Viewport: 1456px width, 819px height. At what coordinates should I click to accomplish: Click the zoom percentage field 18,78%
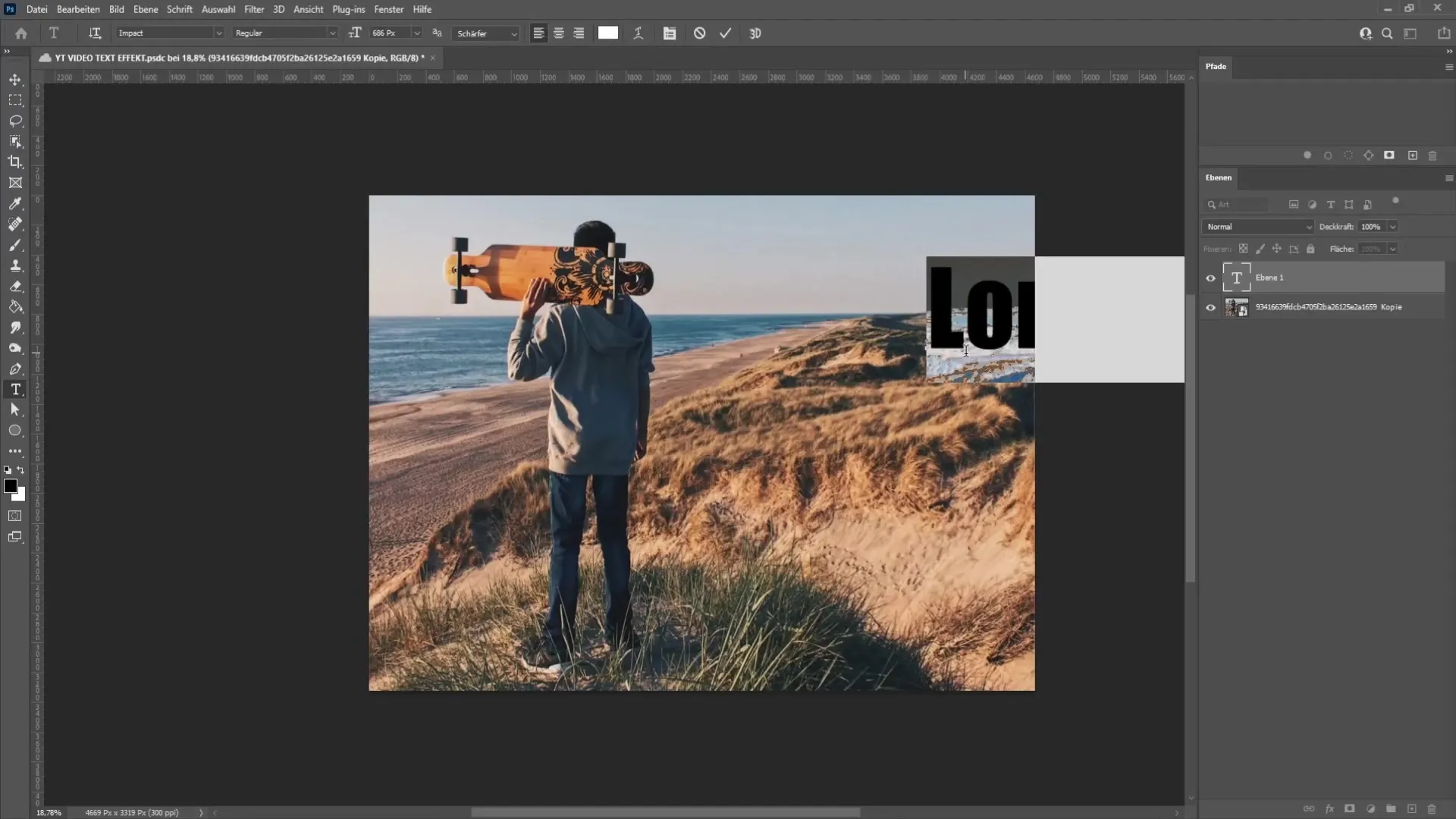pos(49,812)
